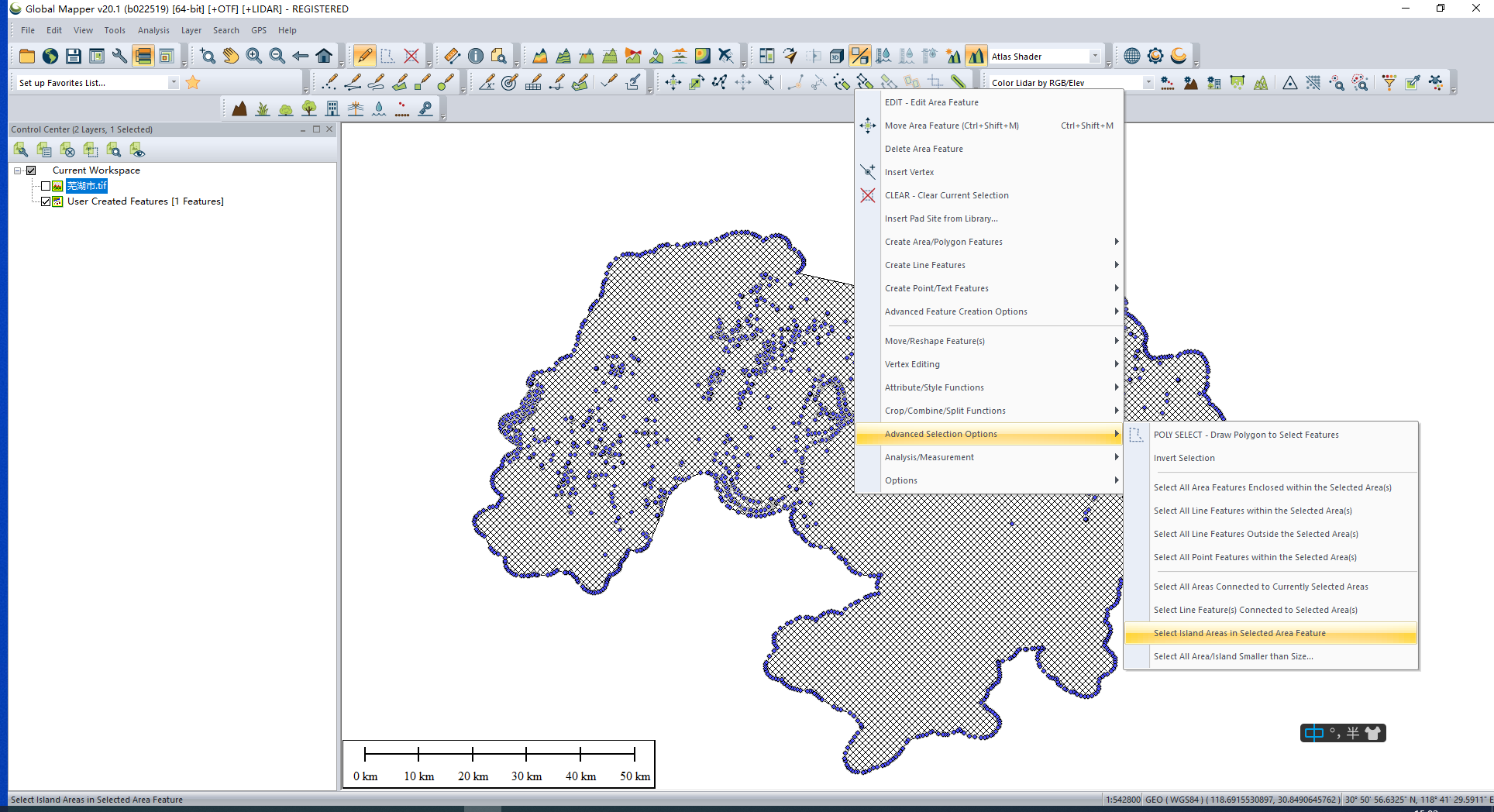Click the map scale 1:542800 status field
The image size is (1494, 812).
[x=1123, y=800]
